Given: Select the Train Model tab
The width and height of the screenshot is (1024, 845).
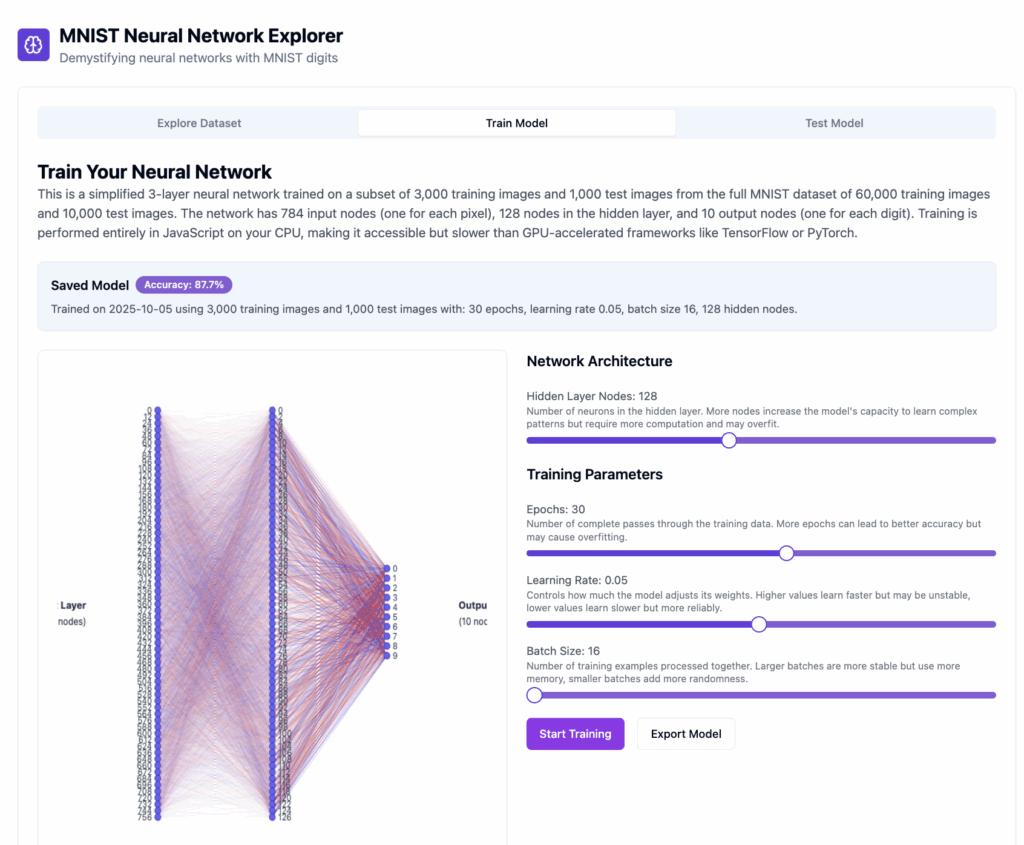Looking at the screenshot, I should click(x=516, y=123).
